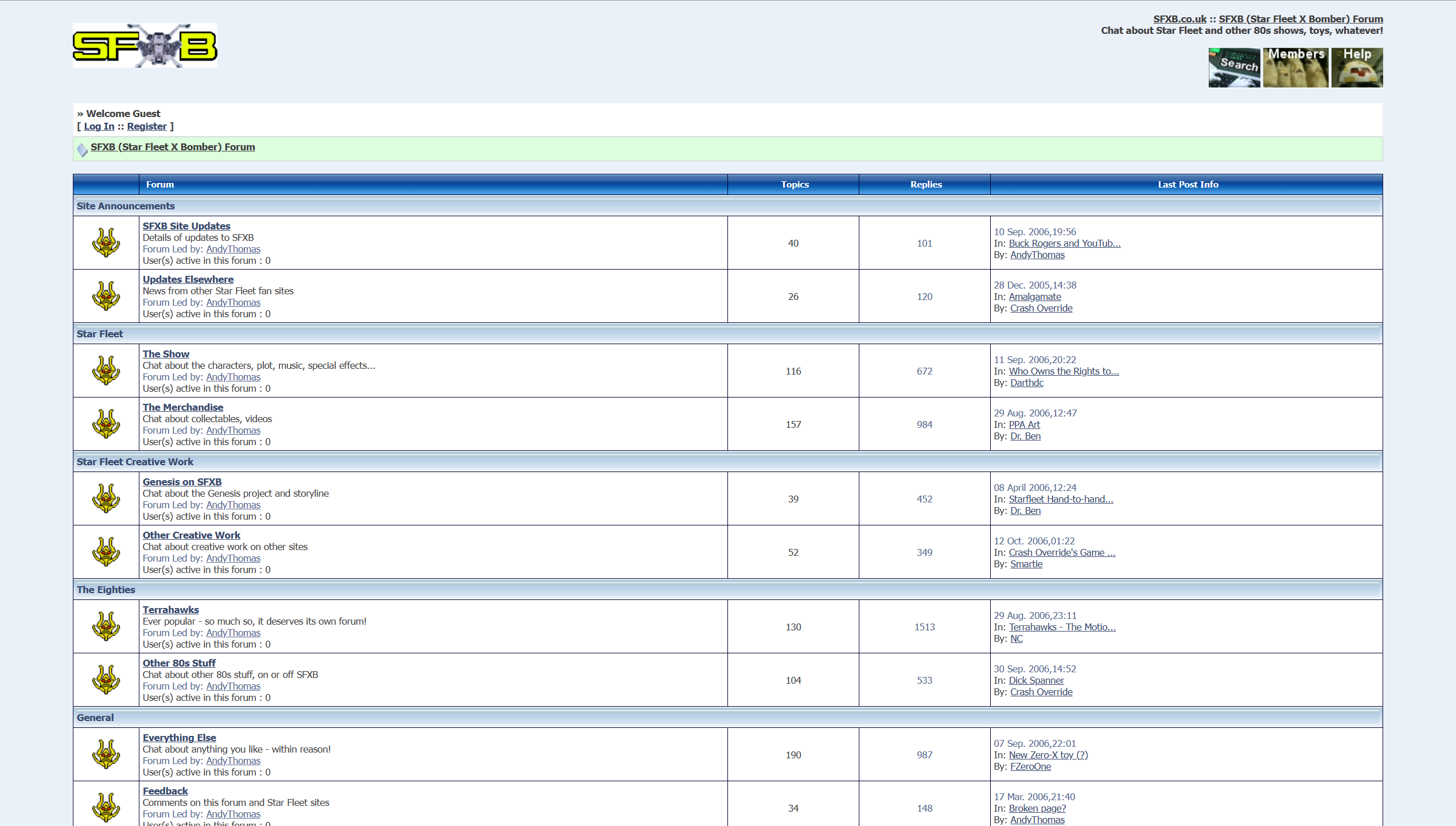
Task: Open the Terrahawks forum
Action: pyautogui.click(x=171, y=610)
